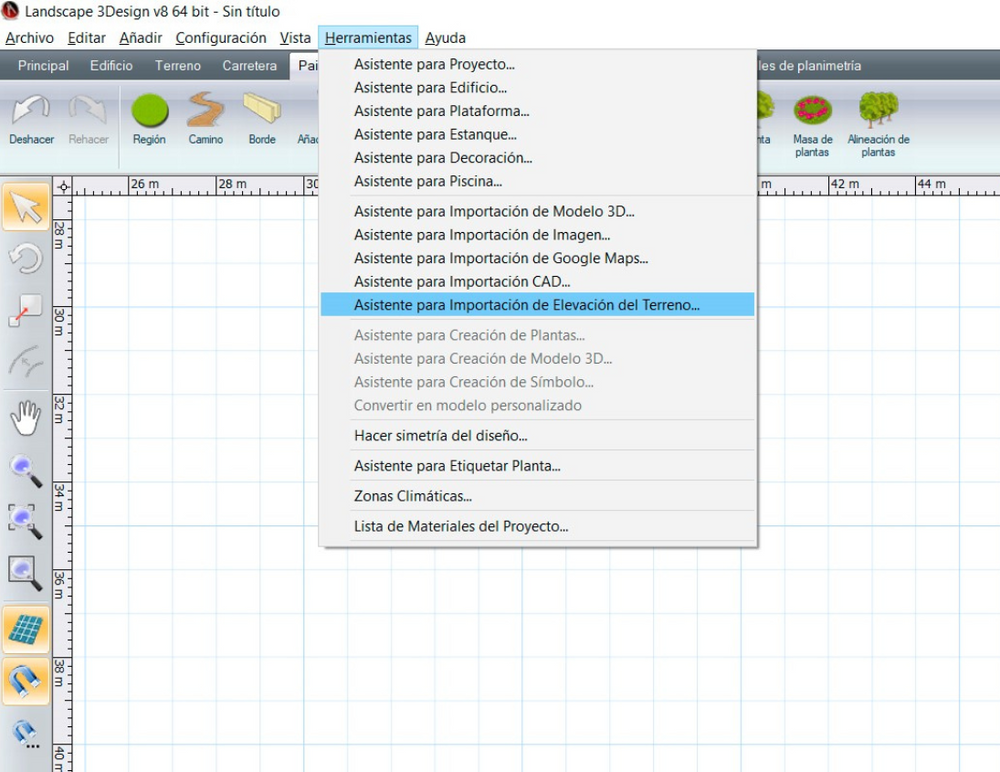The height and width of the screenshot is (772, 1000).
Task: Select Alineación de plantas tool
Action: [878, 112]
